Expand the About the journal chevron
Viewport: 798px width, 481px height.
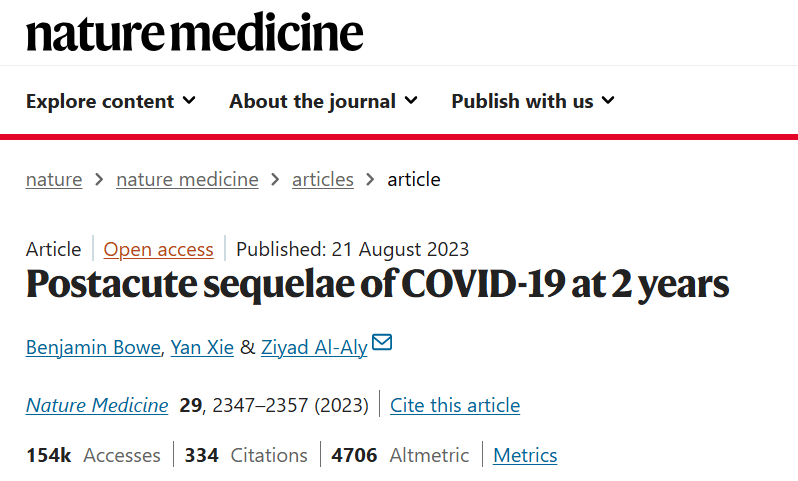(x=411, y=101)
